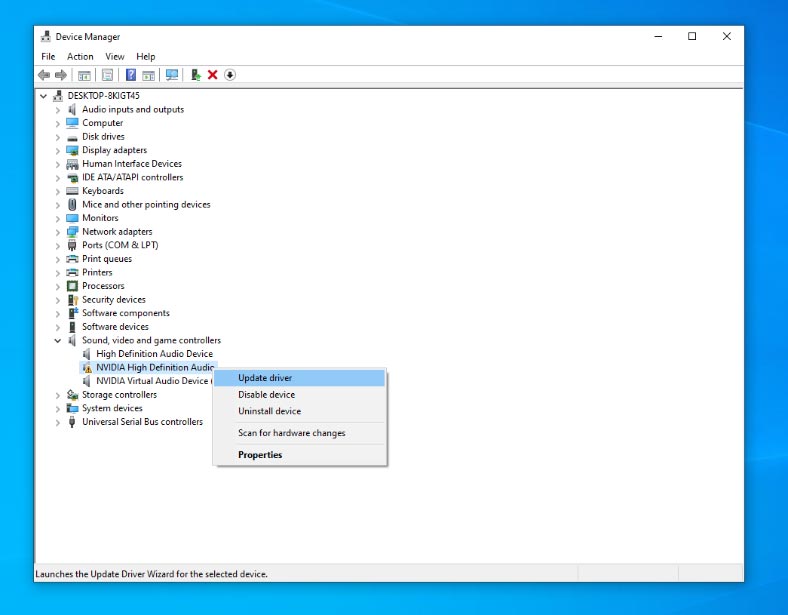Image resolution: width=788 pixels, height=615 pixels.
Task: Click the Disable device down-arrow toolbar icon
Action: coord(230,75)
